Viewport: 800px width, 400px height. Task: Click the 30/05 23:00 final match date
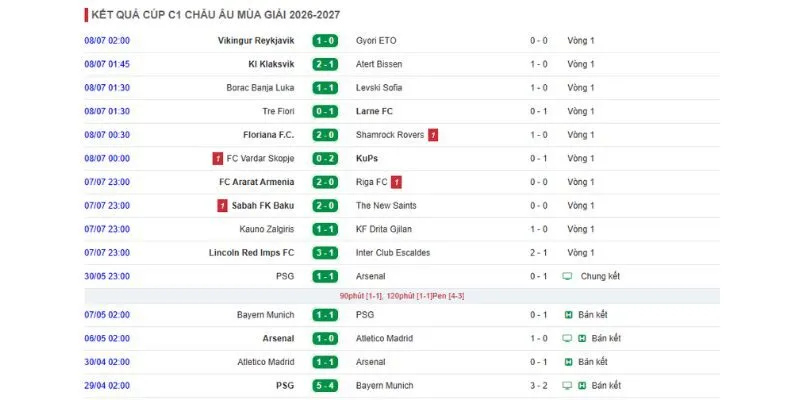tap(107, 276)
